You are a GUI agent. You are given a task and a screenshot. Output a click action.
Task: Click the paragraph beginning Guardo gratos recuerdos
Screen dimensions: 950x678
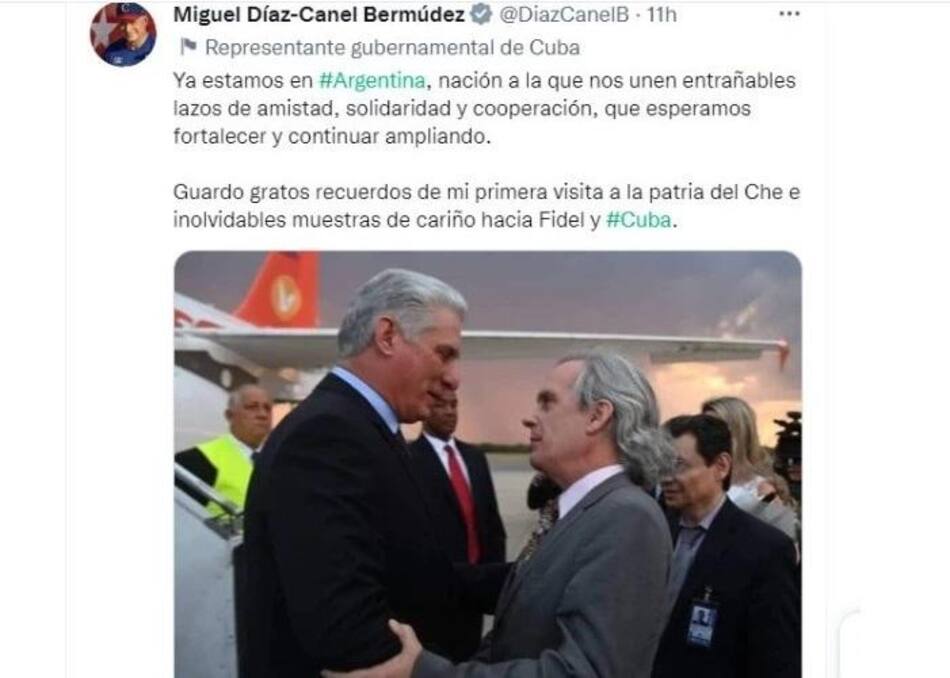[487, 206]
